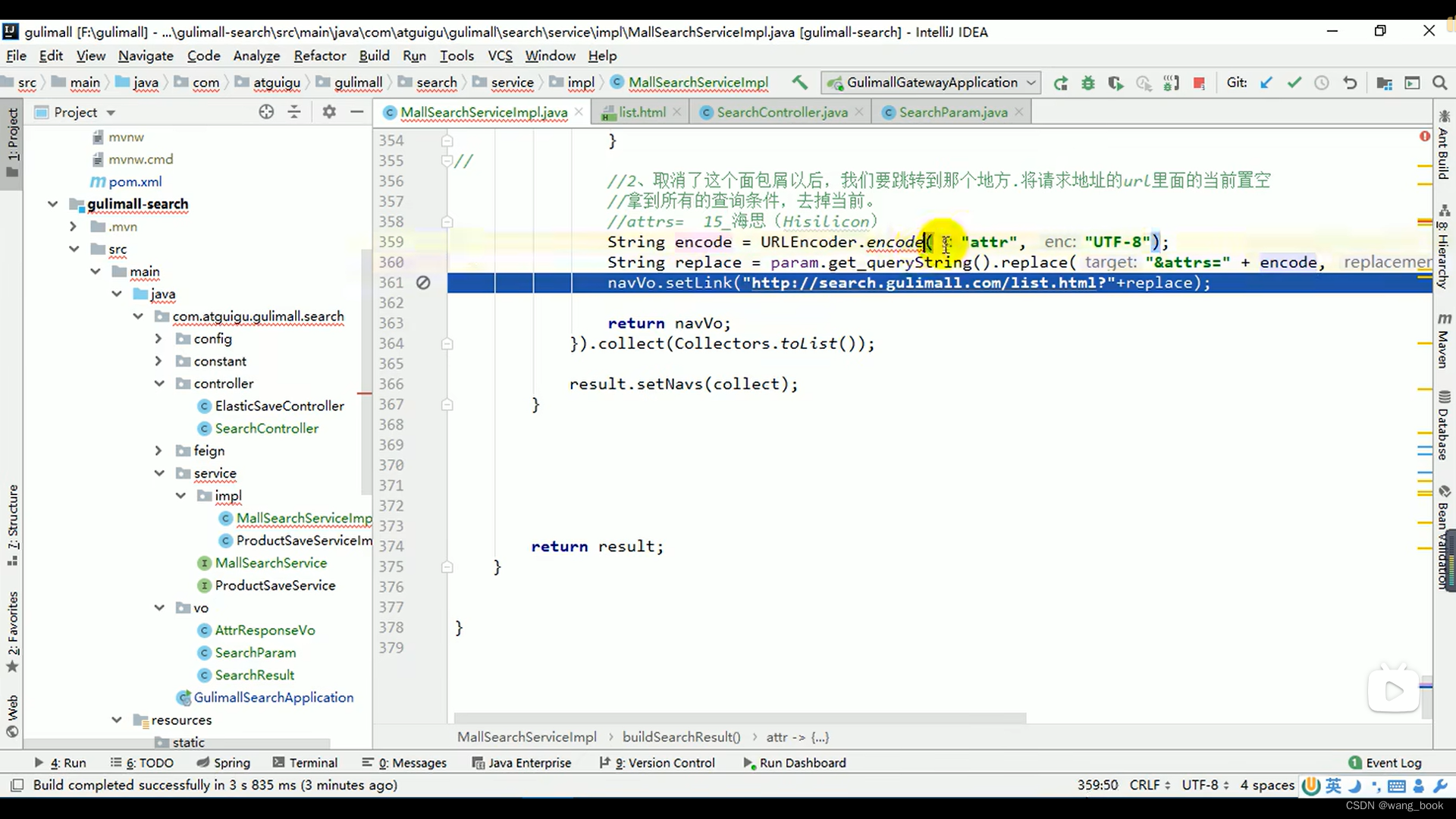Stop the running application red square
The image size is (1456, 819).
(x=1199, y=83)
